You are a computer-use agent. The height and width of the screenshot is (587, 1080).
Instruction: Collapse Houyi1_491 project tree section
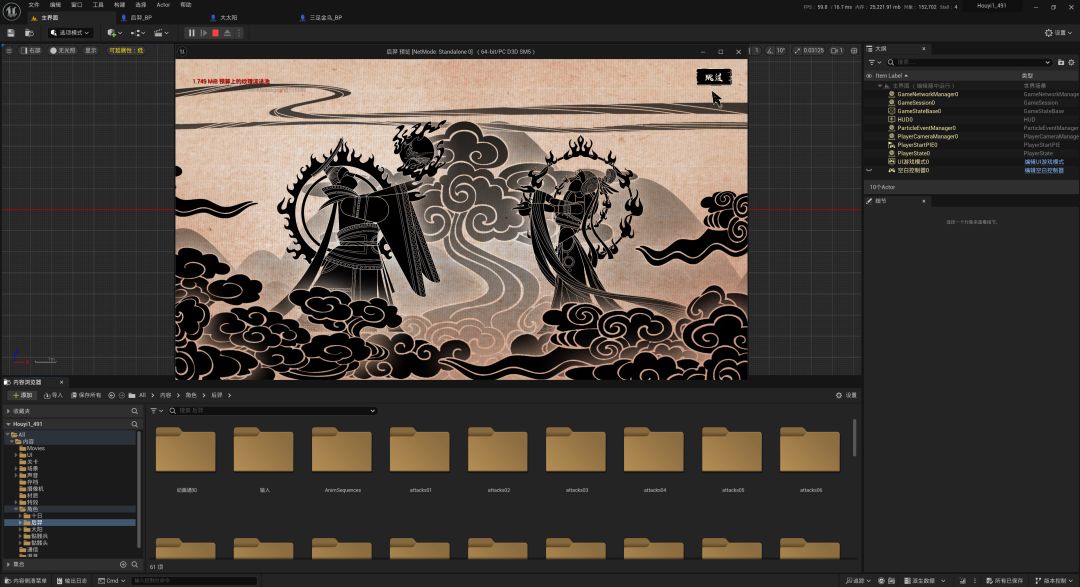point(8,424)
